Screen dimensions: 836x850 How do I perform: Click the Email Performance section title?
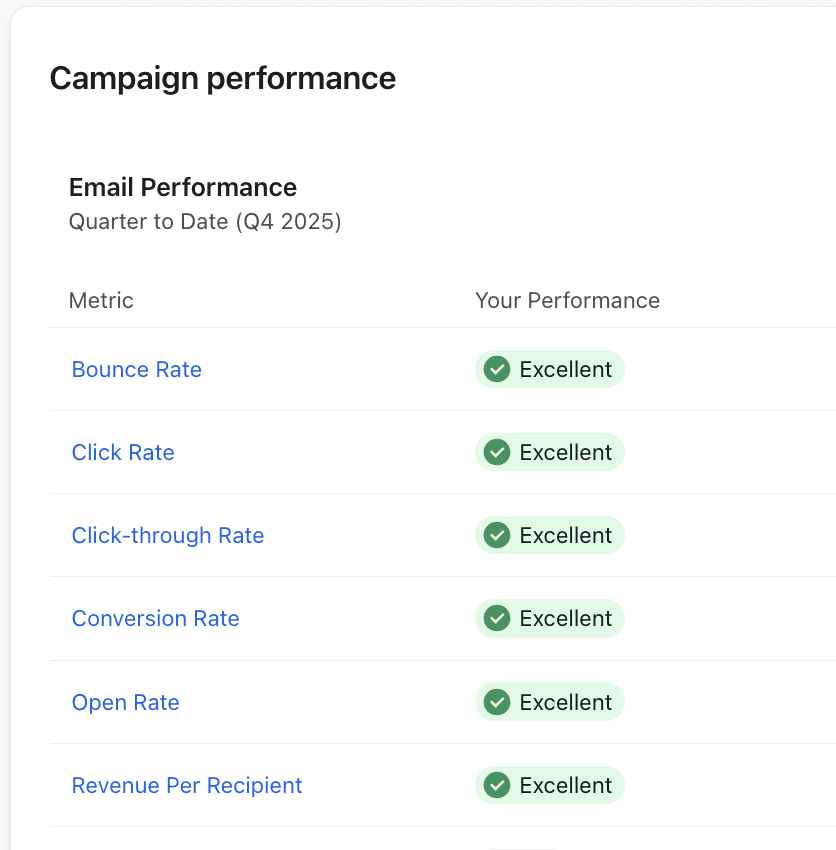pos(183,188)
